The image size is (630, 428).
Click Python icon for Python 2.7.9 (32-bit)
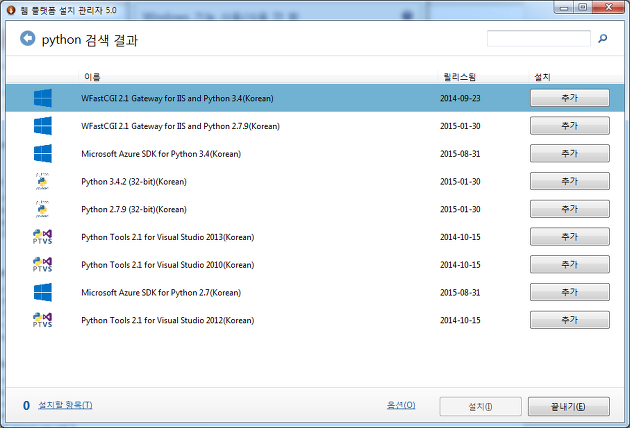point(42,209)
